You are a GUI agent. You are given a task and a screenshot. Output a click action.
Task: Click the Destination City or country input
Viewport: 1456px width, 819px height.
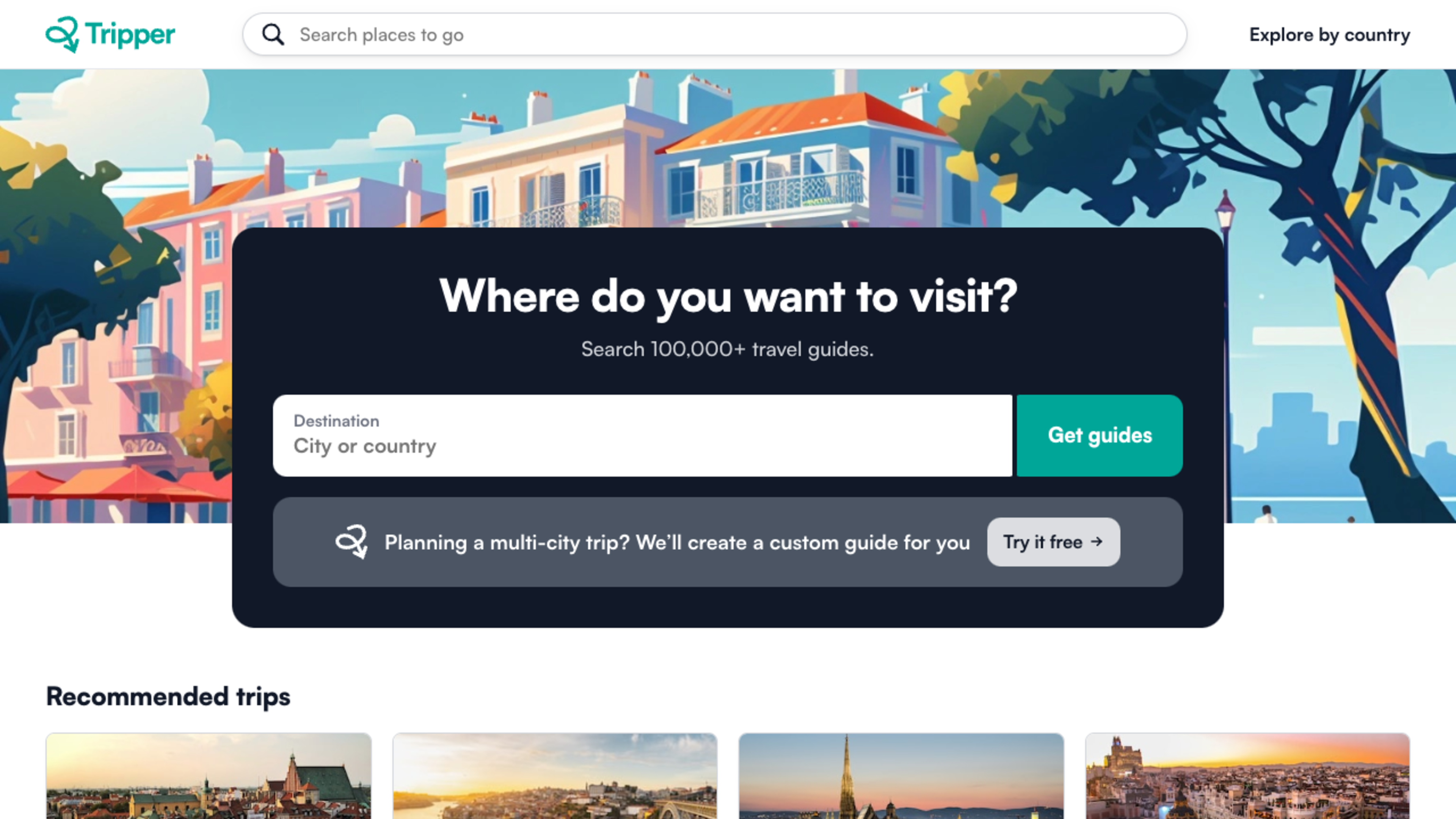tap(642, 435)
